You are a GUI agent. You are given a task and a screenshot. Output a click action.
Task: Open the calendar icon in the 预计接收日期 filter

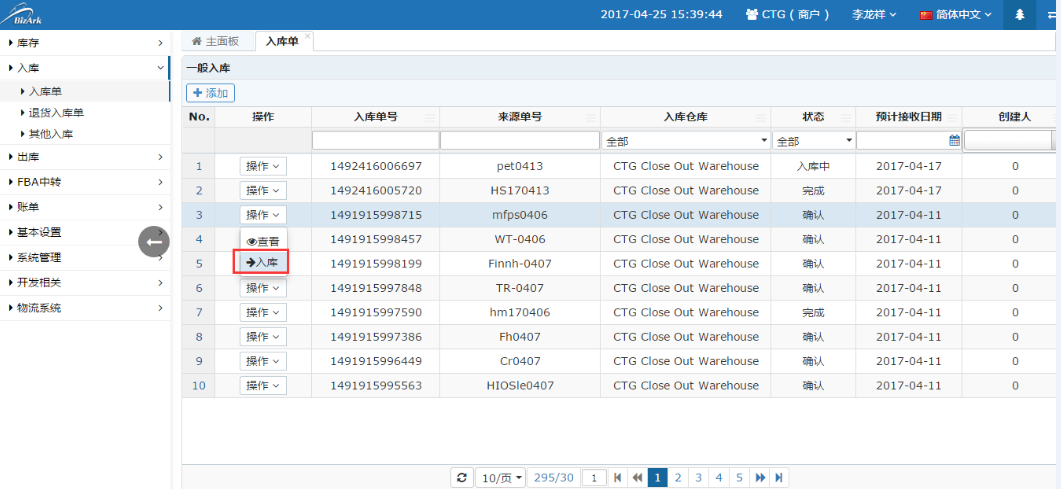tap(954, 141)
